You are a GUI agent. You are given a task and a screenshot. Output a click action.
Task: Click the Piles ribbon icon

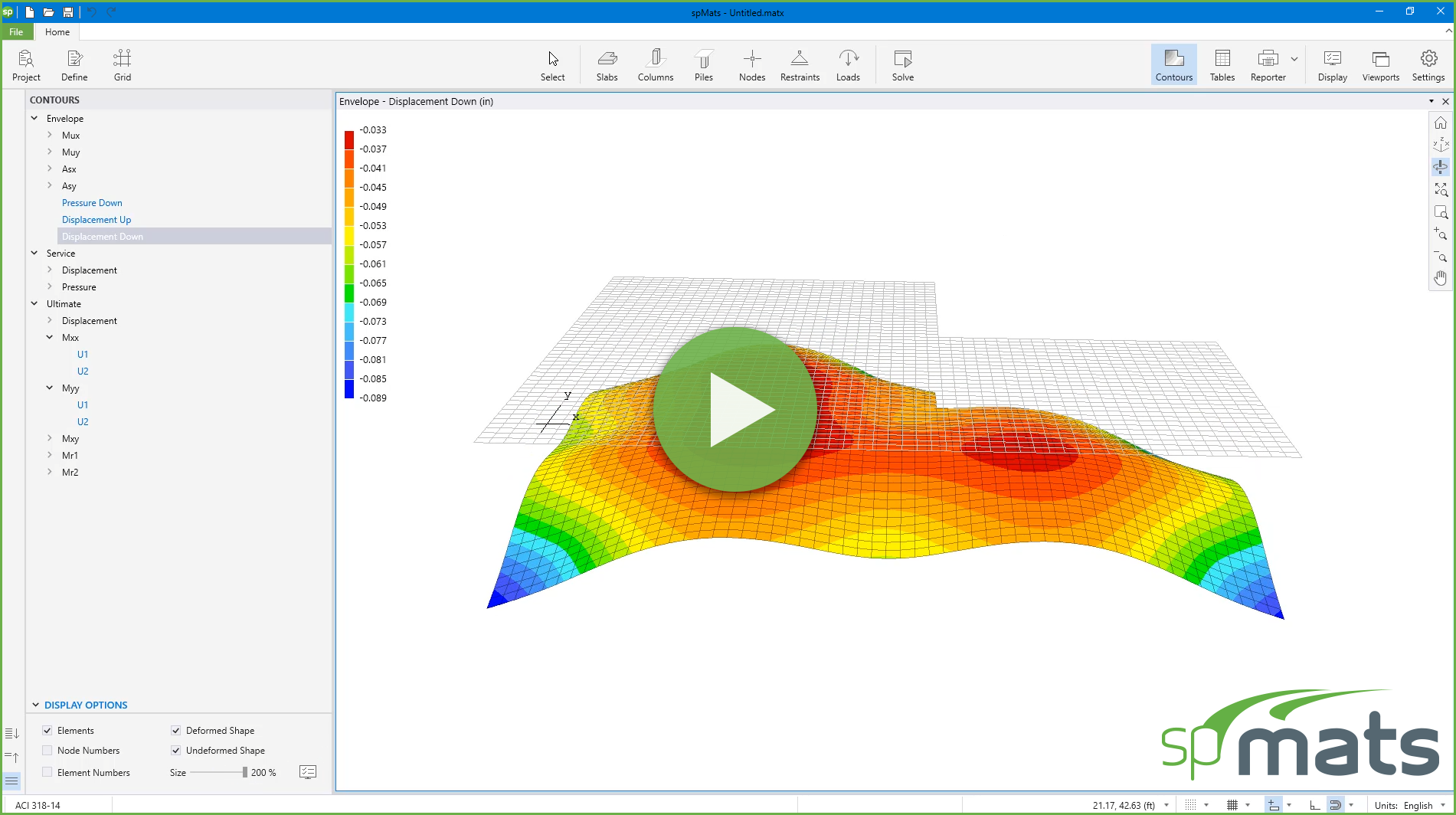point(703,64)
